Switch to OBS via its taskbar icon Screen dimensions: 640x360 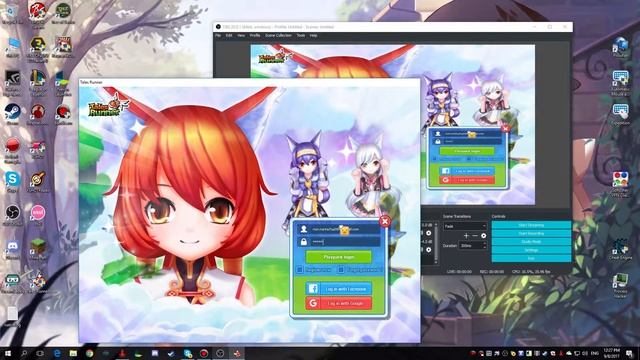[220, 353]
